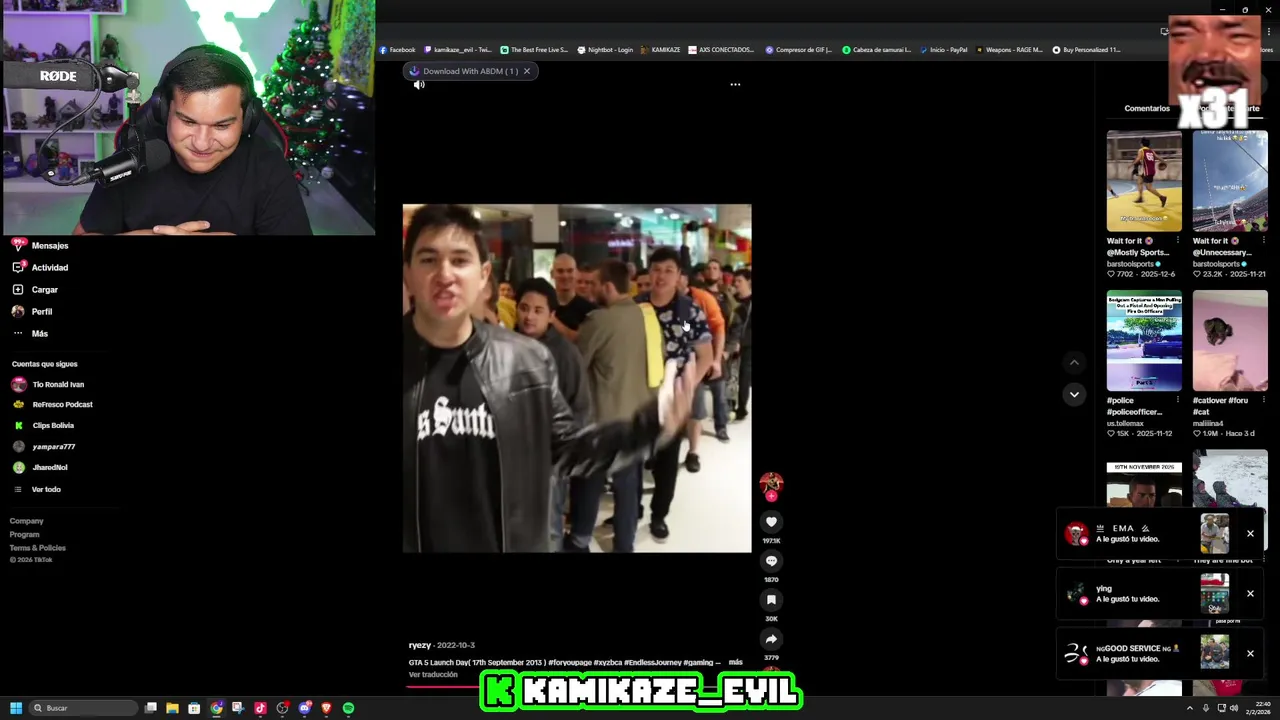Mute the TikTok video sound

pos(419,85)
